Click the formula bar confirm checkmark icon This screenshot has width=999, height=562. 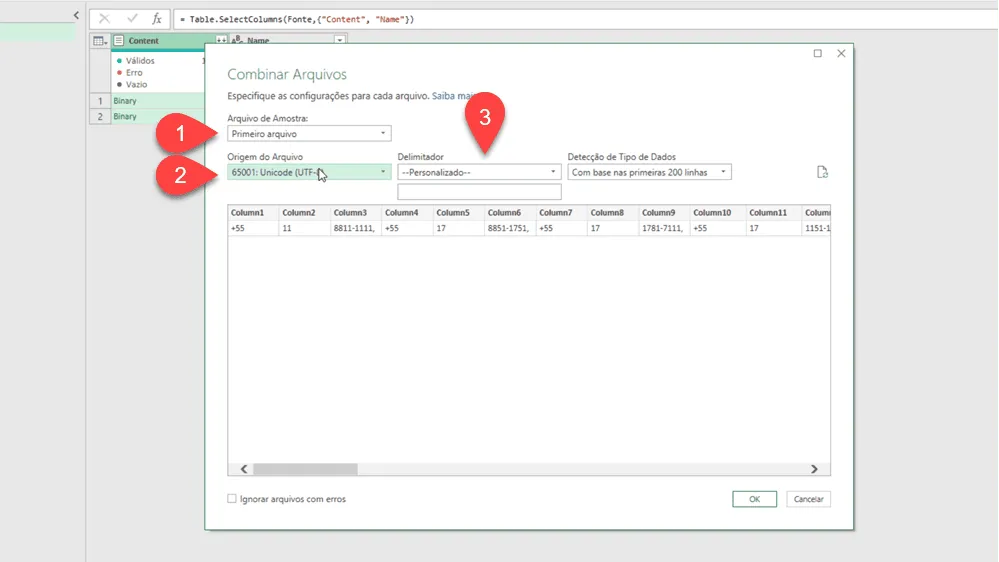pos(132,18)
